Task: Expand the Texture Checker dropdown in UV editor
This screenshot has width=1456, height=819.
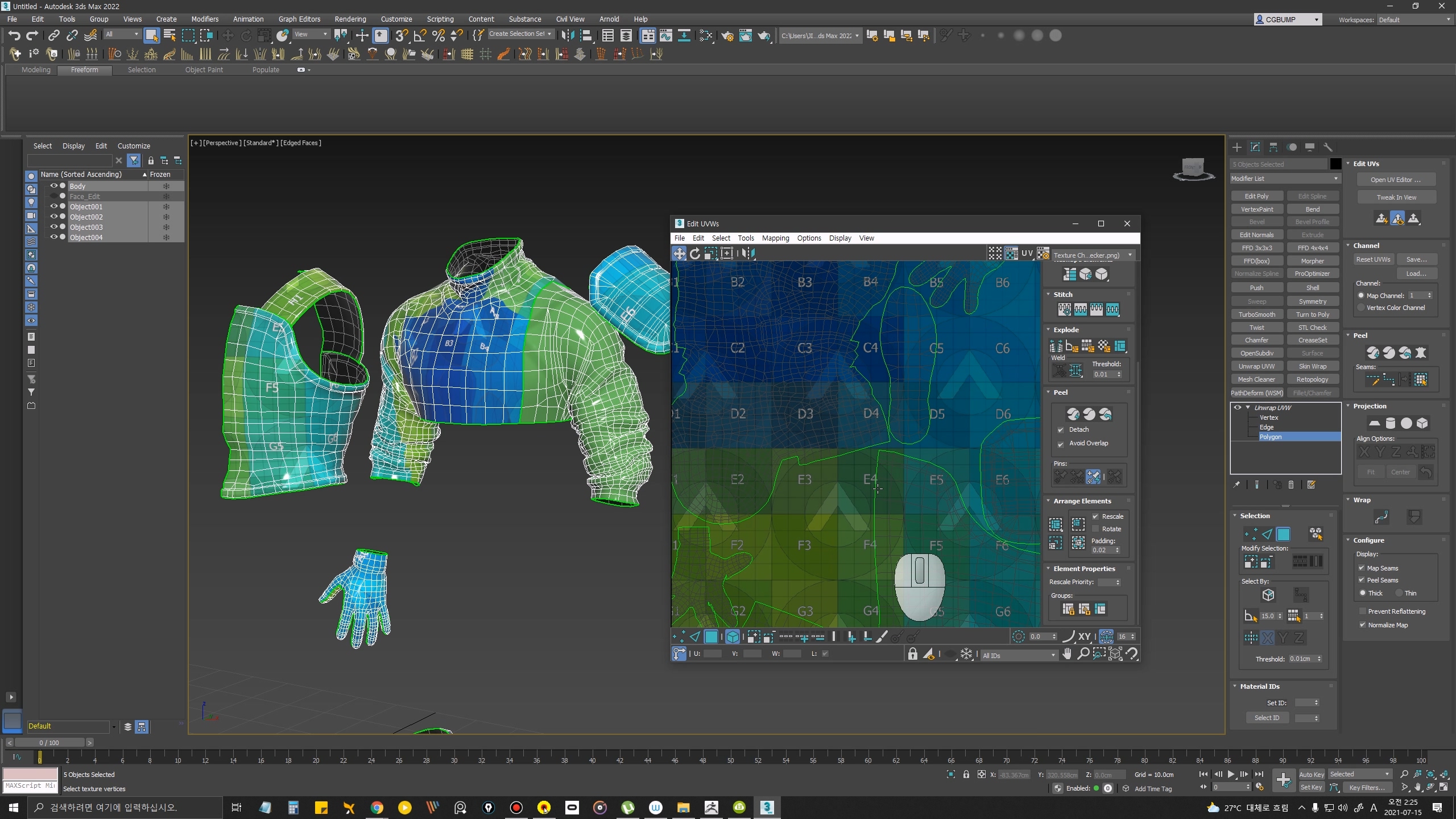Action: click(1130, 255)
